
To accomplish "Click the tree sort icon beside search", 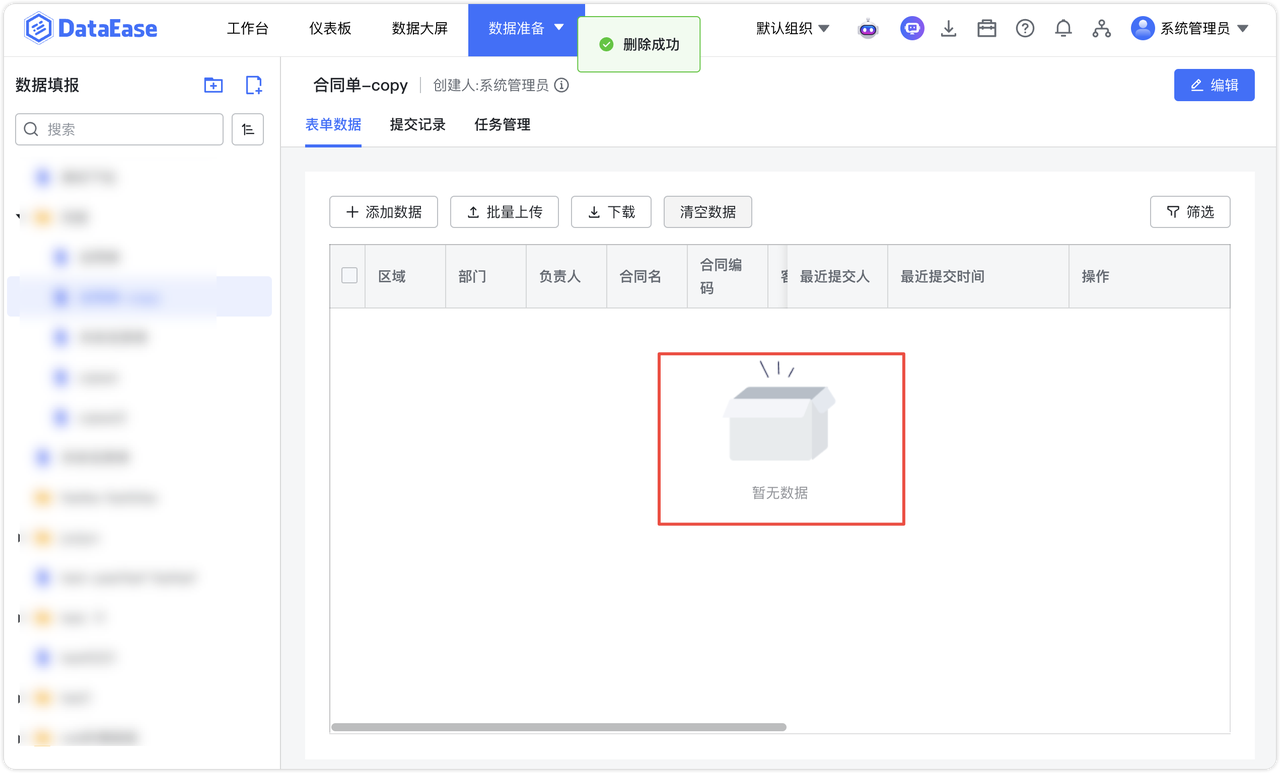I will 248,130.
